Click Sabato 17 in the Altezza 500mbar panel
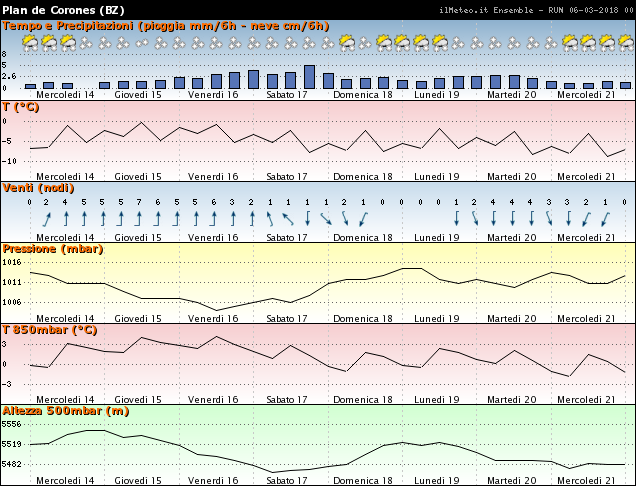 [287, 480]
